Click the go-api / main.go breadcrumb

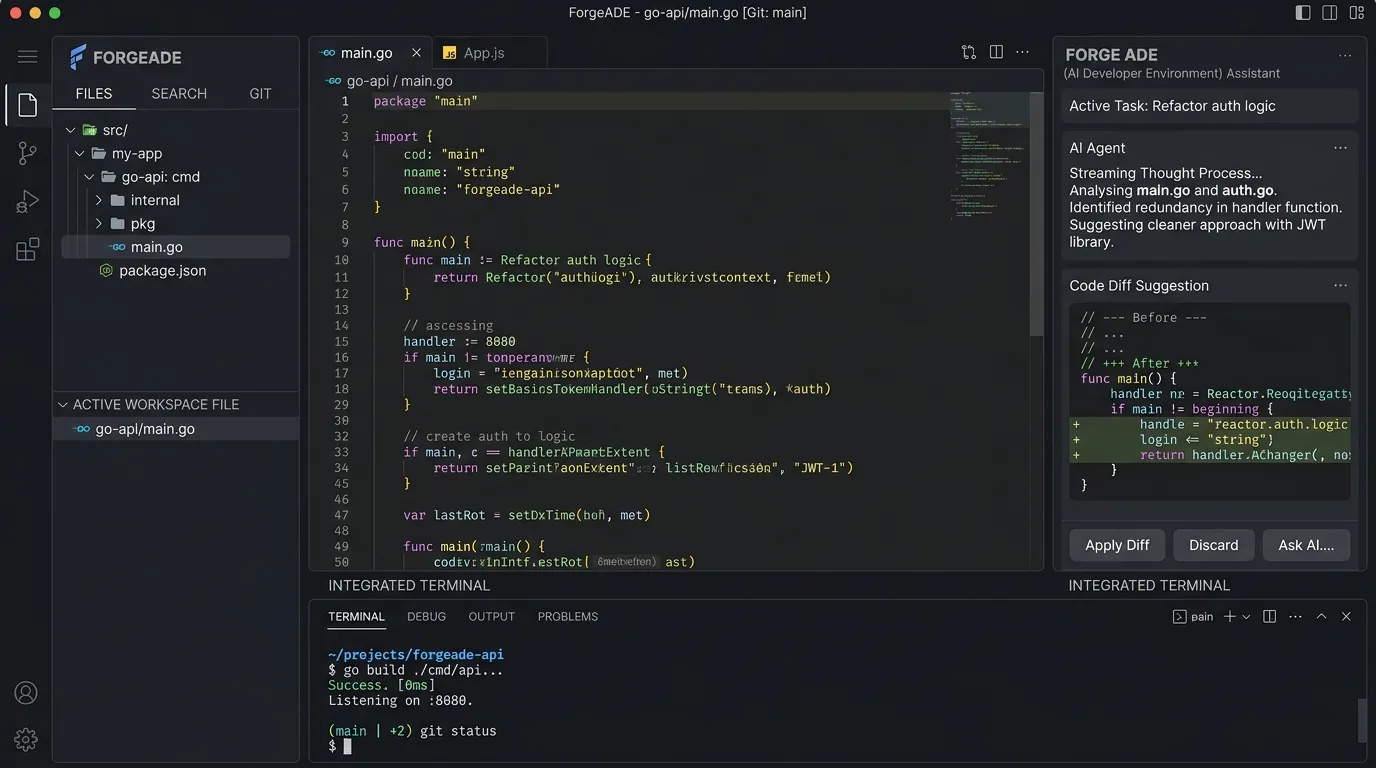(x=399, y=81)
